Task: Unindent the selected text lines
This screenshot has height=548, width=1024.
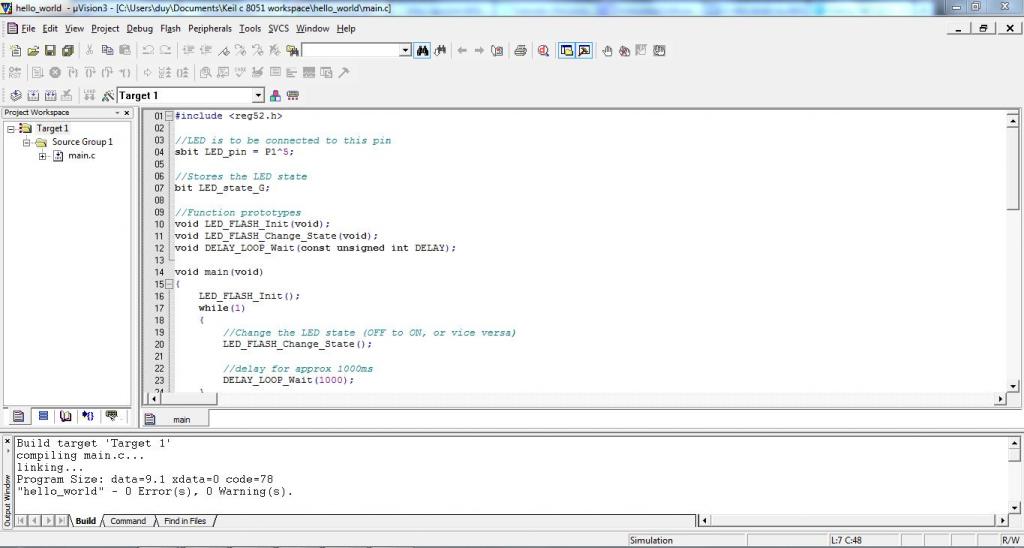Action: pyautogui.click(x=206, y=50)
